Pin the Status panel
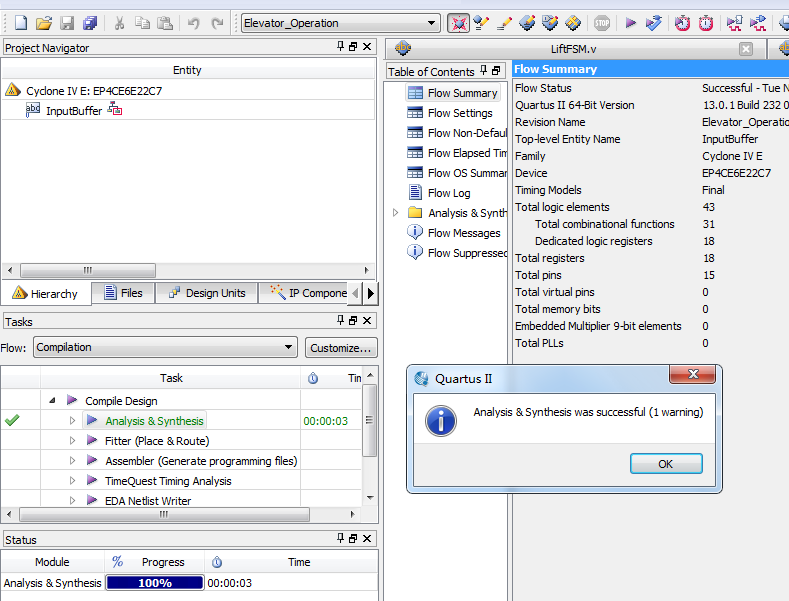 click(341, 538)
